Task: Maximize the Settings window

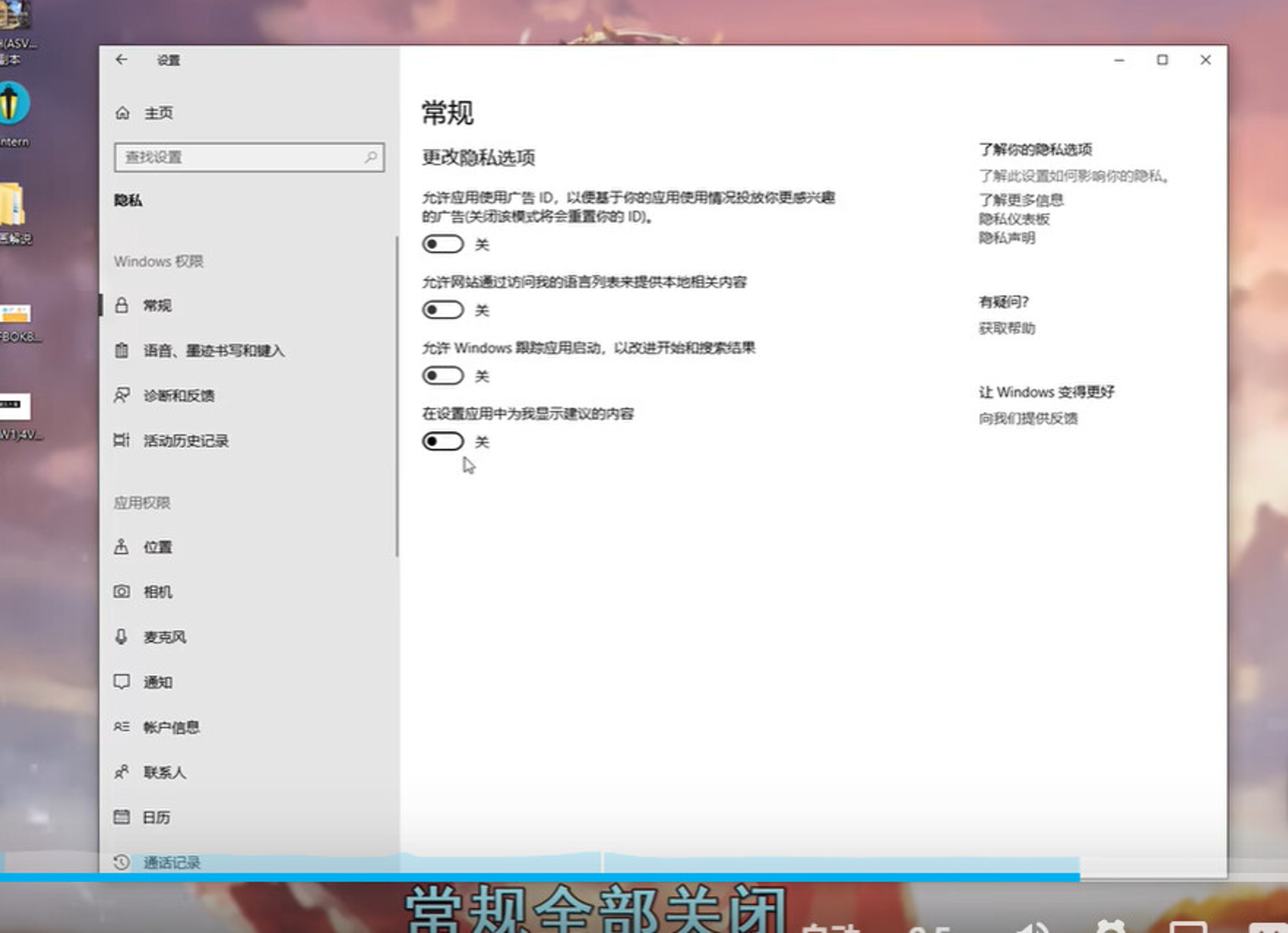Action: tap(1162, 60)
